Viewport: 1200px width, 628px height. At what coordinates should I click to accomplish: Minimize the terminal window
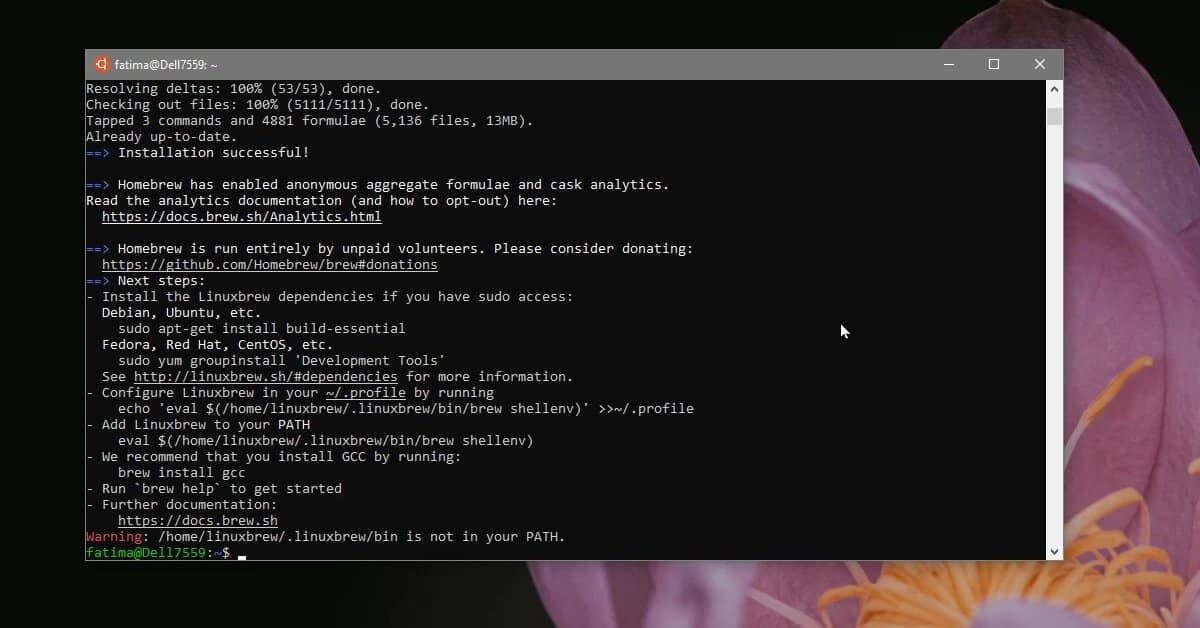948,63
